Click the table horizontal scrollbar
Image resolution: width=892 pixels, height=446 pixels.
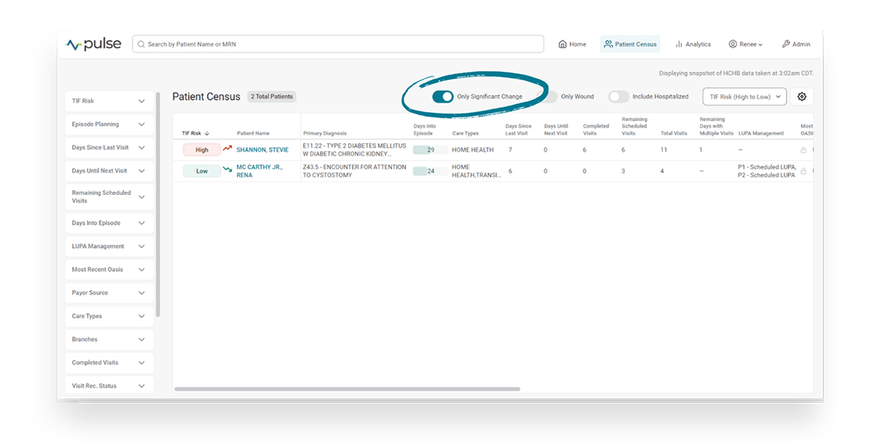coord(347,389)
